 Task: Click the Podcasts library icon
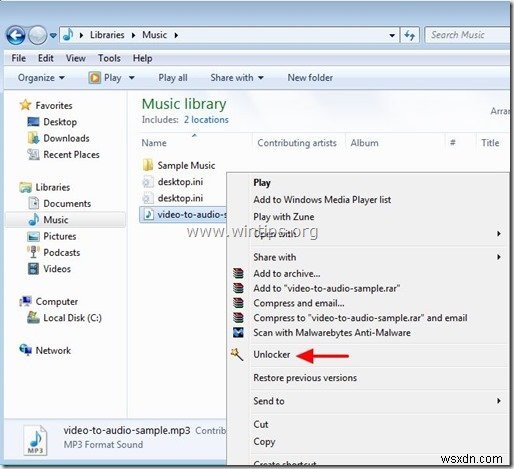33,252
